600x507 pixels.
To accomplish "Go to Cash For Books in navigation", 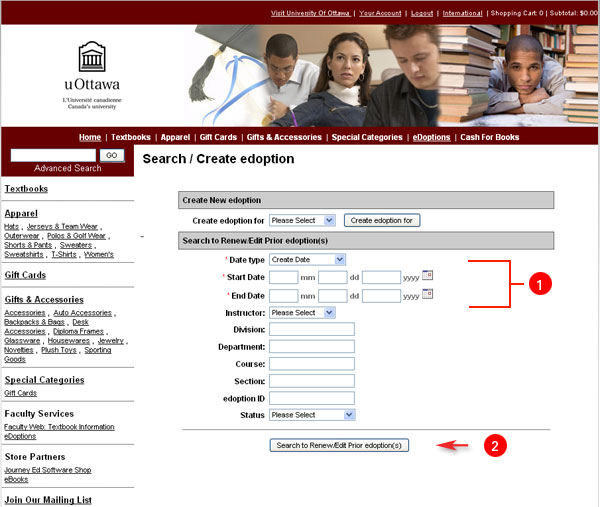I will point(489,137).
